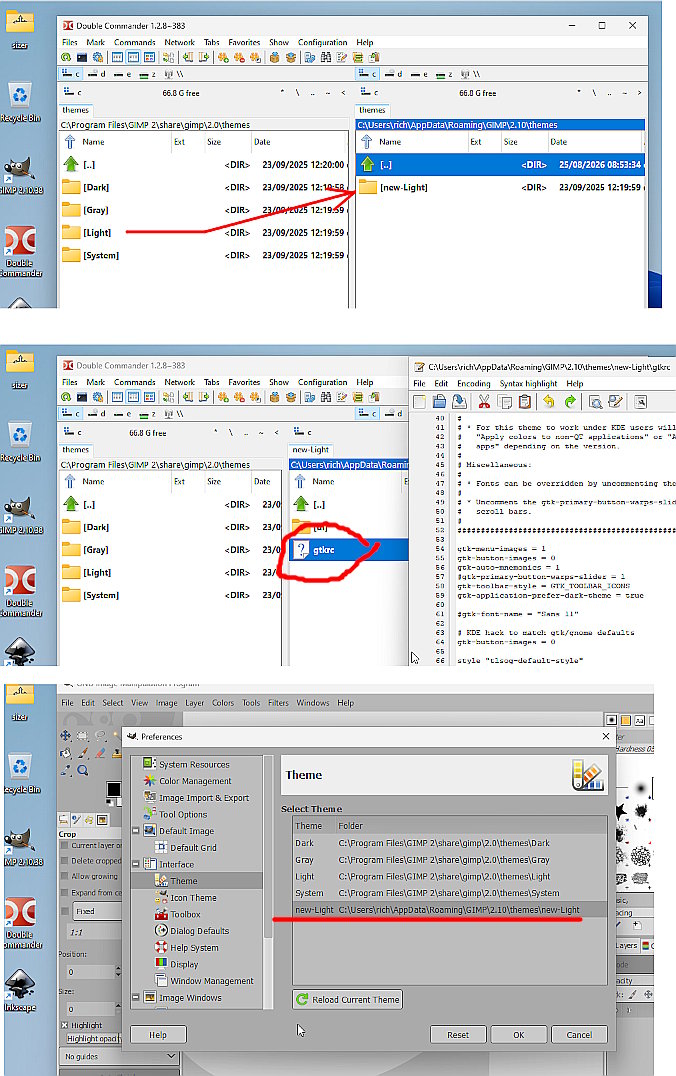
Task: Collapse the Image Windows branch in Preferences
Action: coord(136,997)
